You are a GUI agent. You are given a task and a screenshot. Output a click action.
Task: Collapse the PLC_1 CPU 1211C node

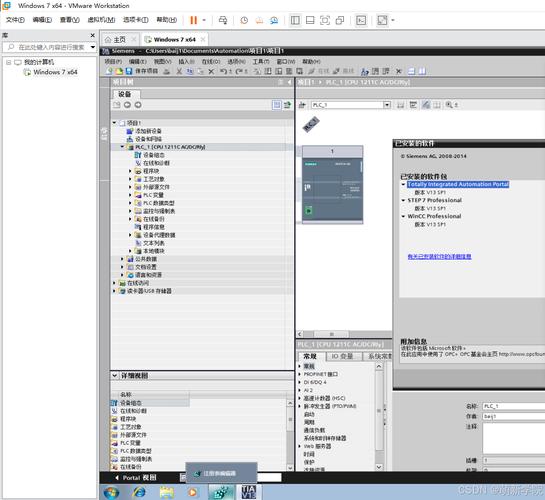(x=122, y=147)
